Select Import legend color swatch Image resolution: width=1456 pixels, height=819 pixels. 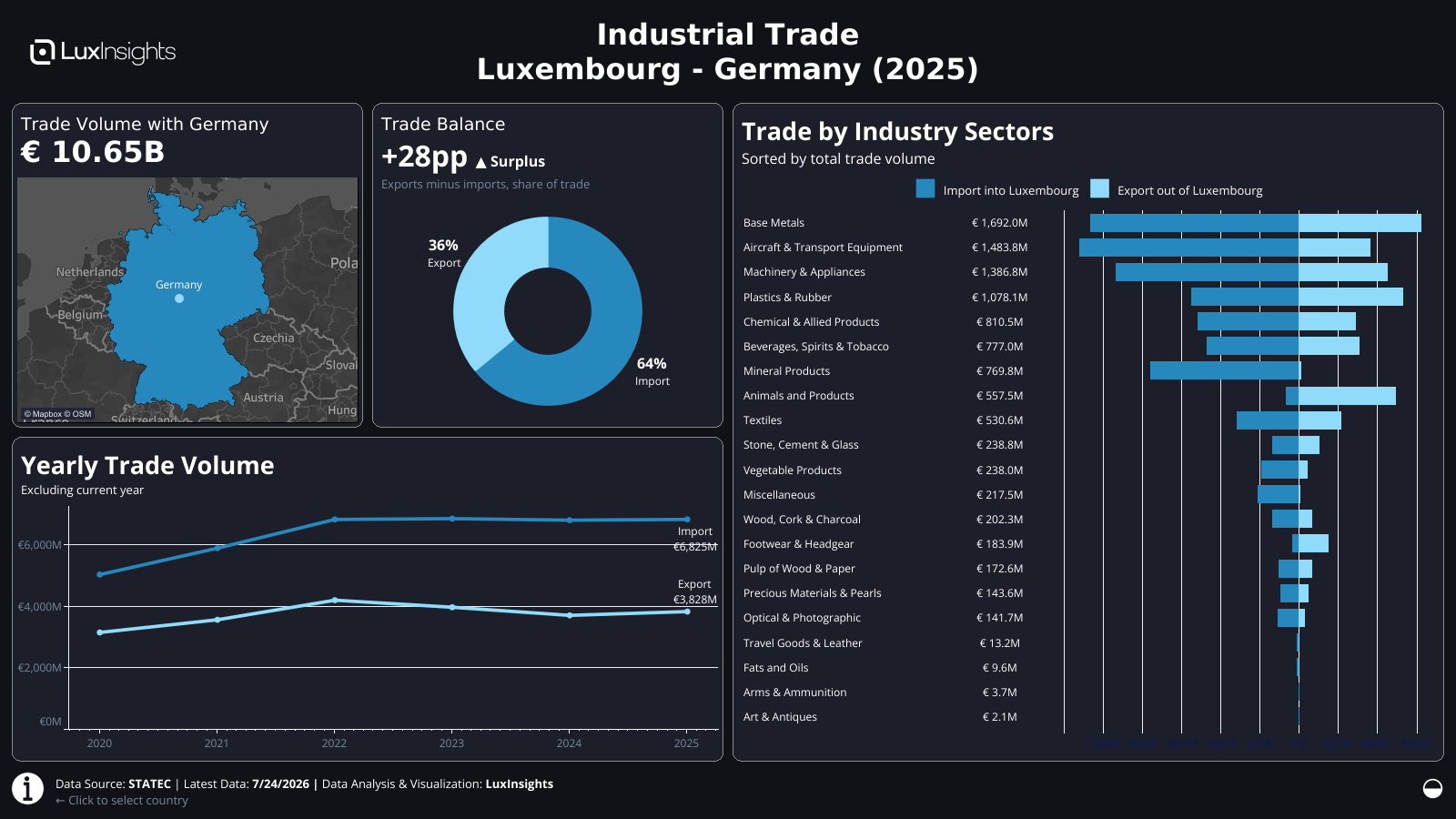click(925, 188)
